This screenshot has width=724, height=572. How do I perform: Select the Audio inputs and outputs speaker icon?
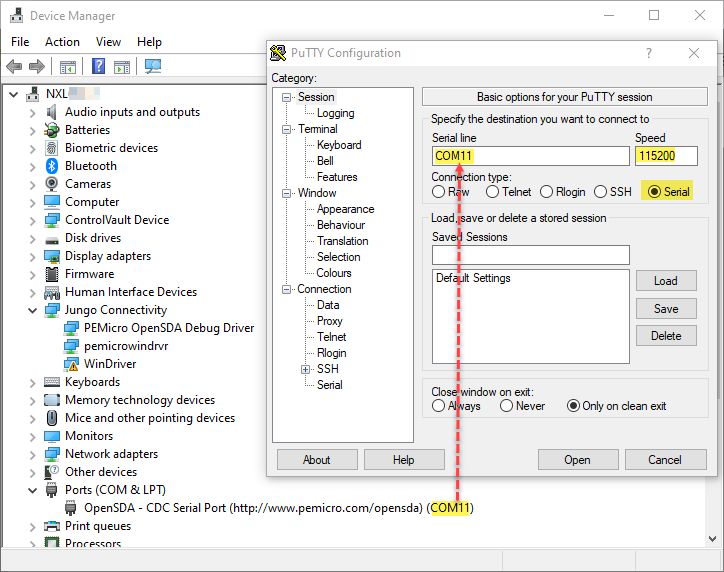(x=52, y=112)
